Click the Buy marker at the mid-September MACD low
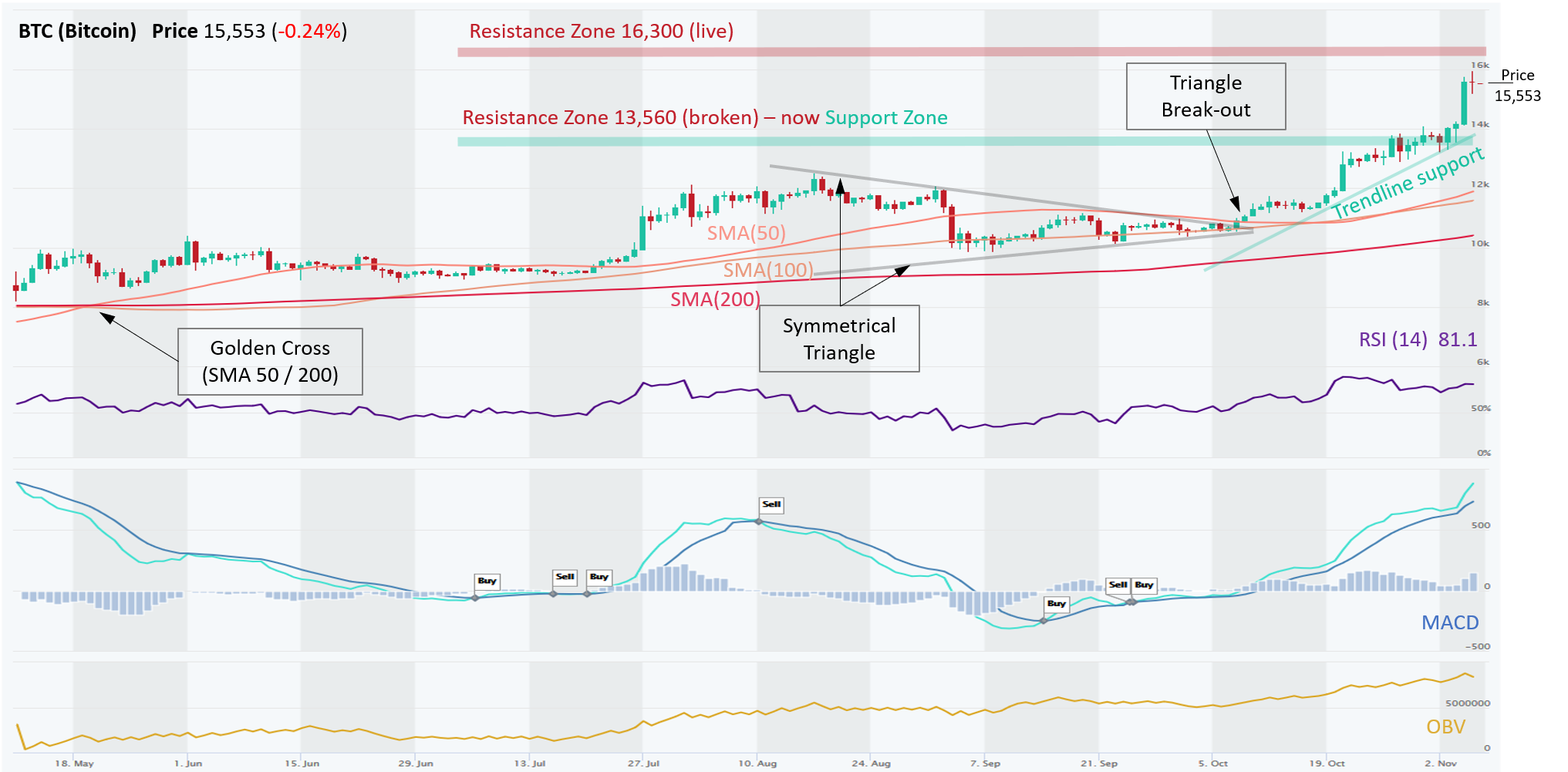1568x772 pixels. click(x=1057, y=604)
